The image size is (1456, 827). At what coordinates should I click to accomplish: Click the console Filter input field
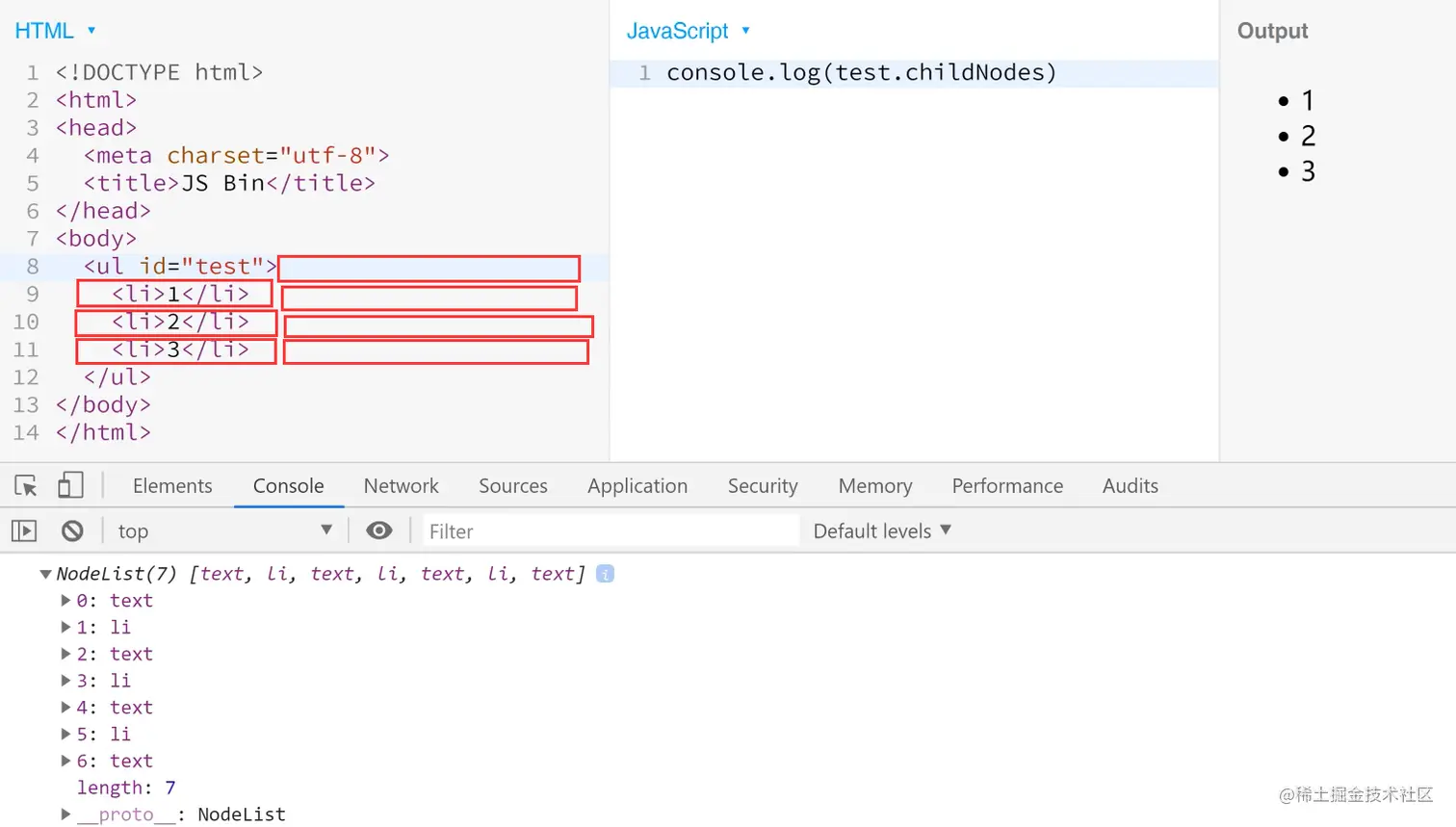point(611,530)
